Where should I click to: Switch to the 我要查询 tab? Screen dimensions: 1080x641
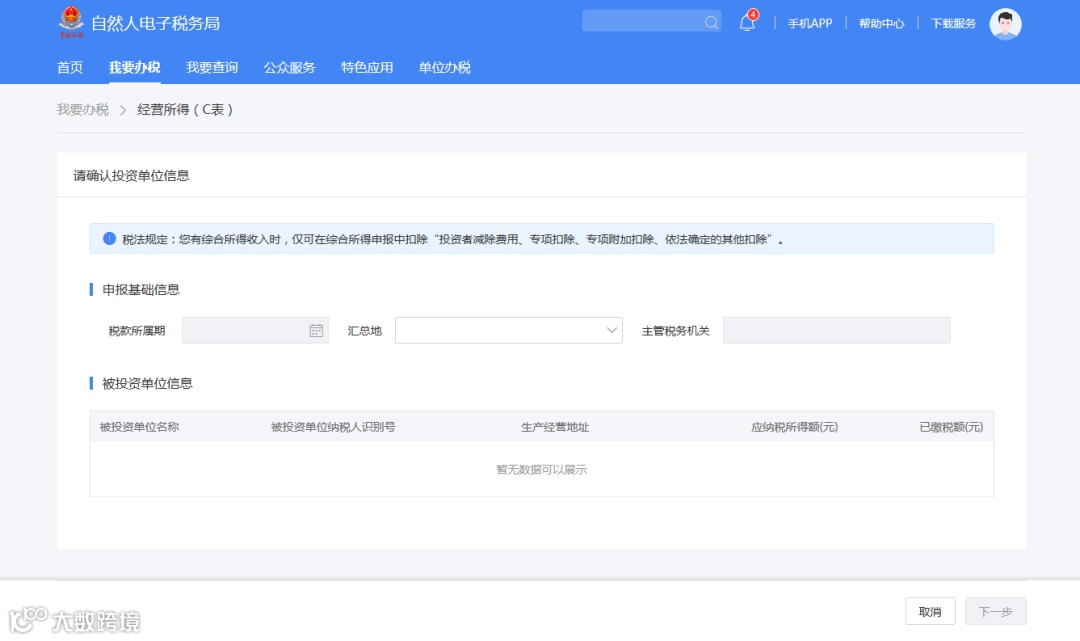[x=211, y=67]
